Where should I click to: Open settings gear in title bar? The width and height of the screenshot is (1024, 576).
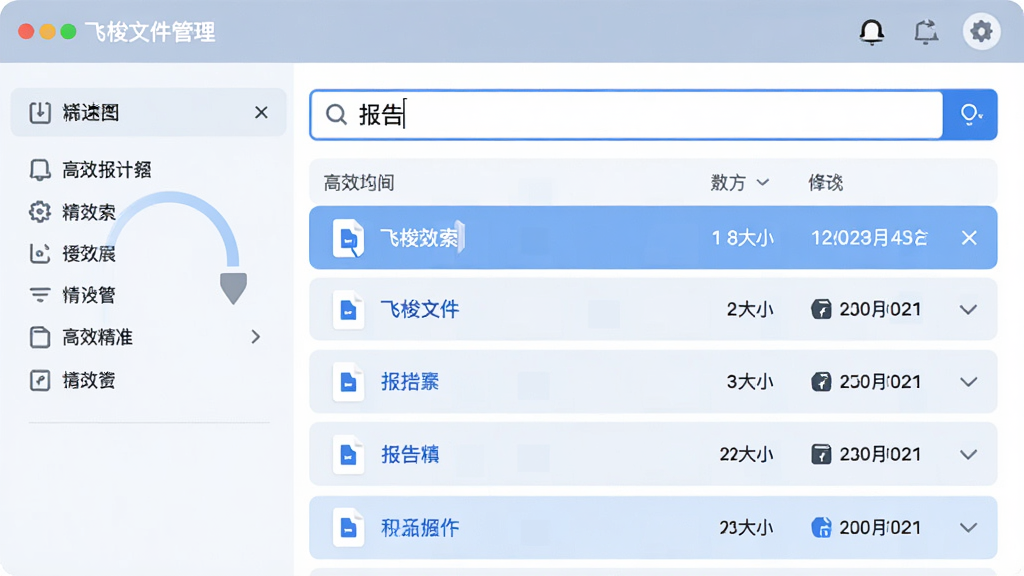tap(981, 31)
